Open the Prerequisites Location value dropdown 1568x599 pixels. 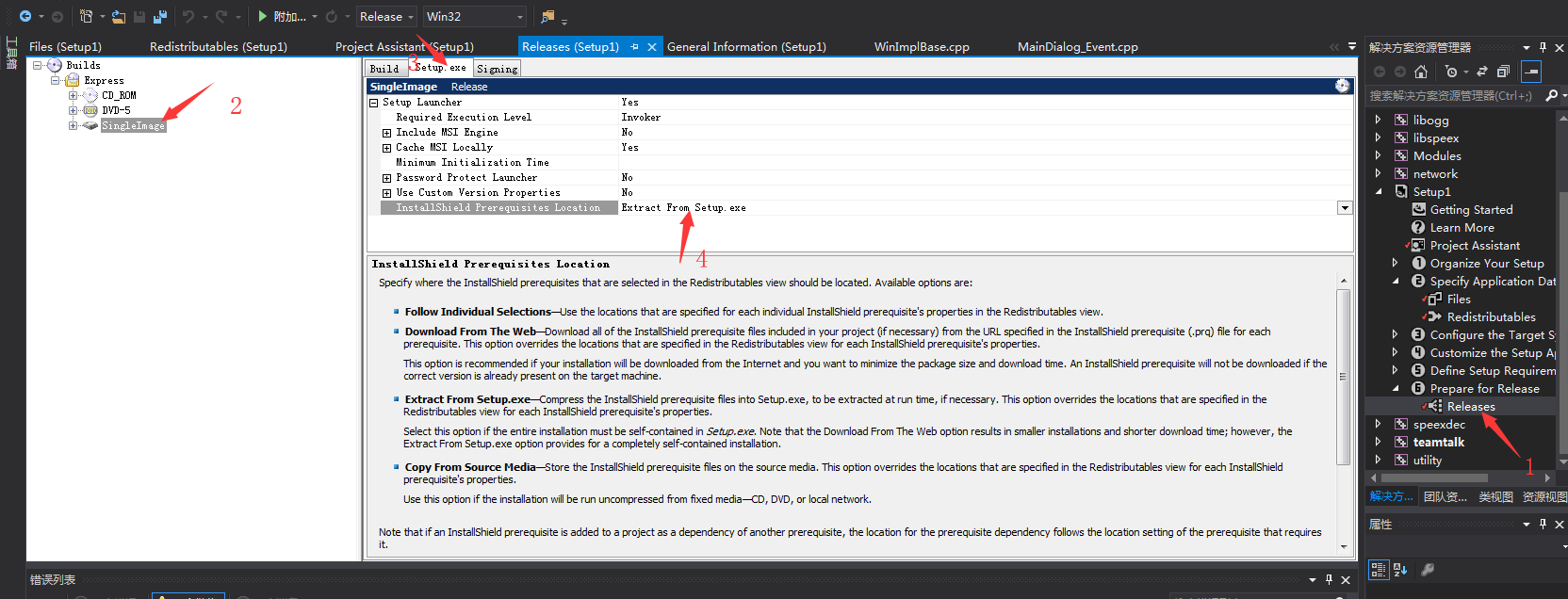[1345, 208]
